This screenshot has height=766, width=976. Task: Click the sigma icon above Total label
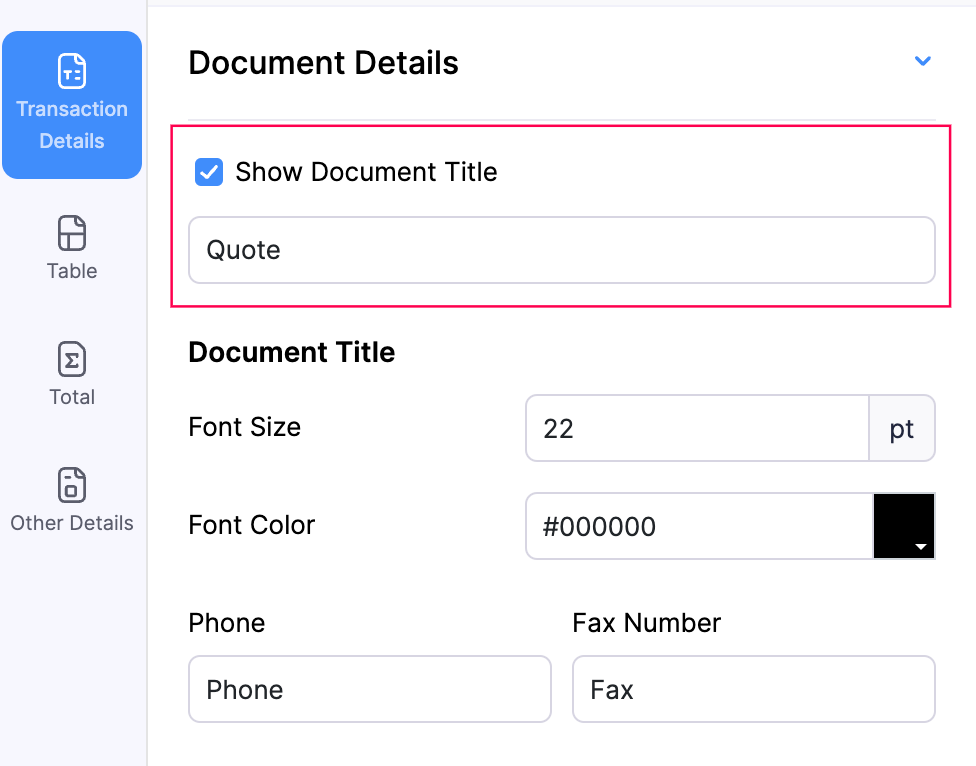[71, 359]
